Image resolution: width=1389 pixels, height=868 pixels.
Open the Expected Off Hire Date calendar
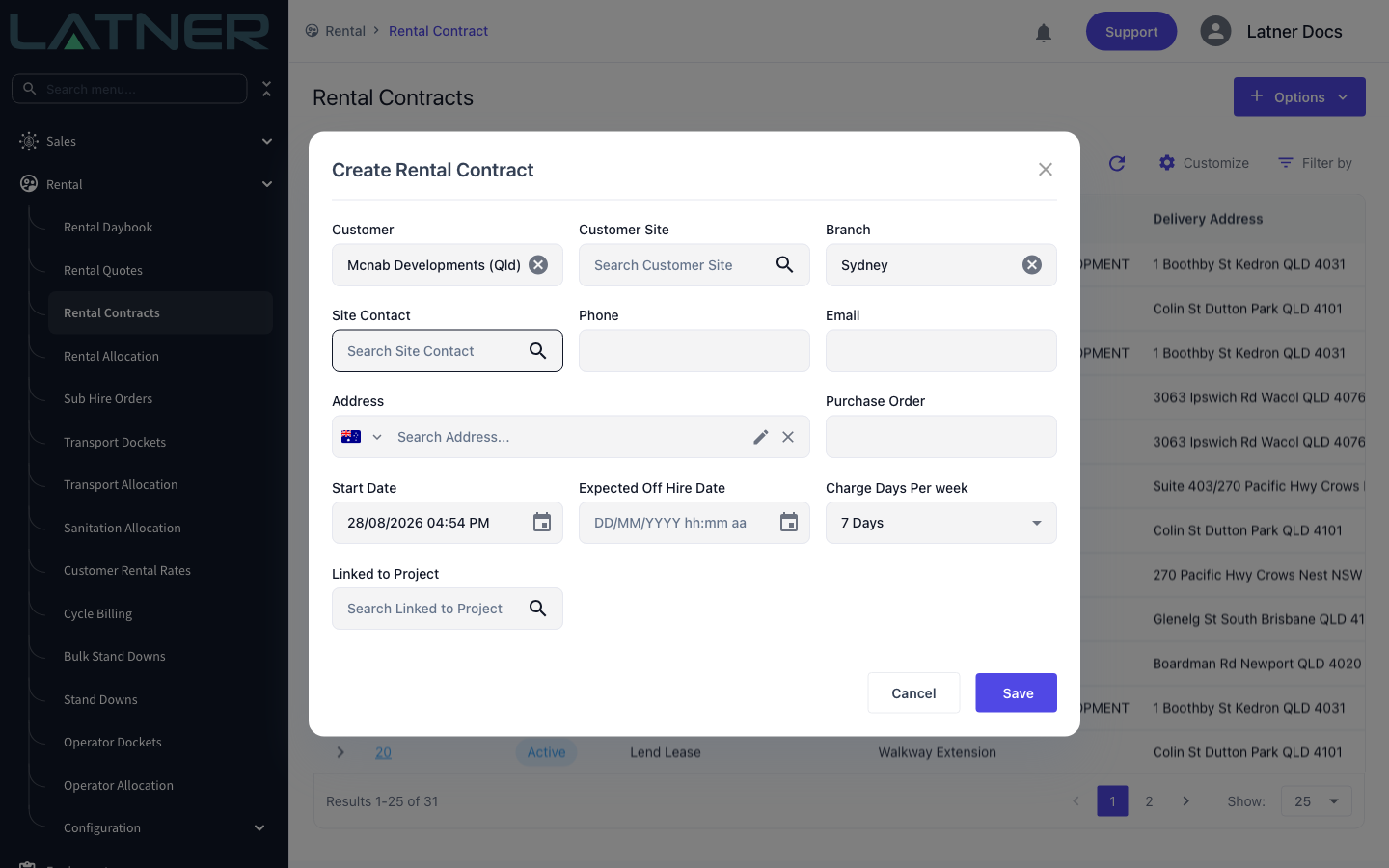789,523
